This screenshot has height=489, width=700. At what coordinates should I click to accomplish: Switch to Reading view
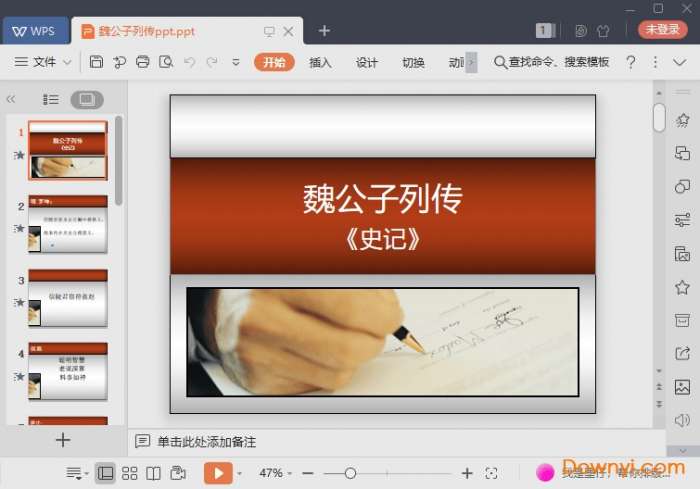tap(153, 473)
